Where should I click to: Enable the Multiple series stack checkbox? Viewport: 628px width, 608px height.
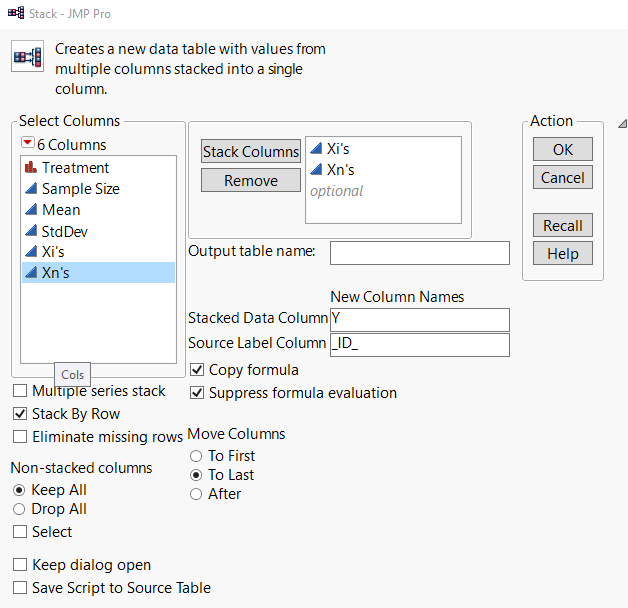click(x=21, y=391)
